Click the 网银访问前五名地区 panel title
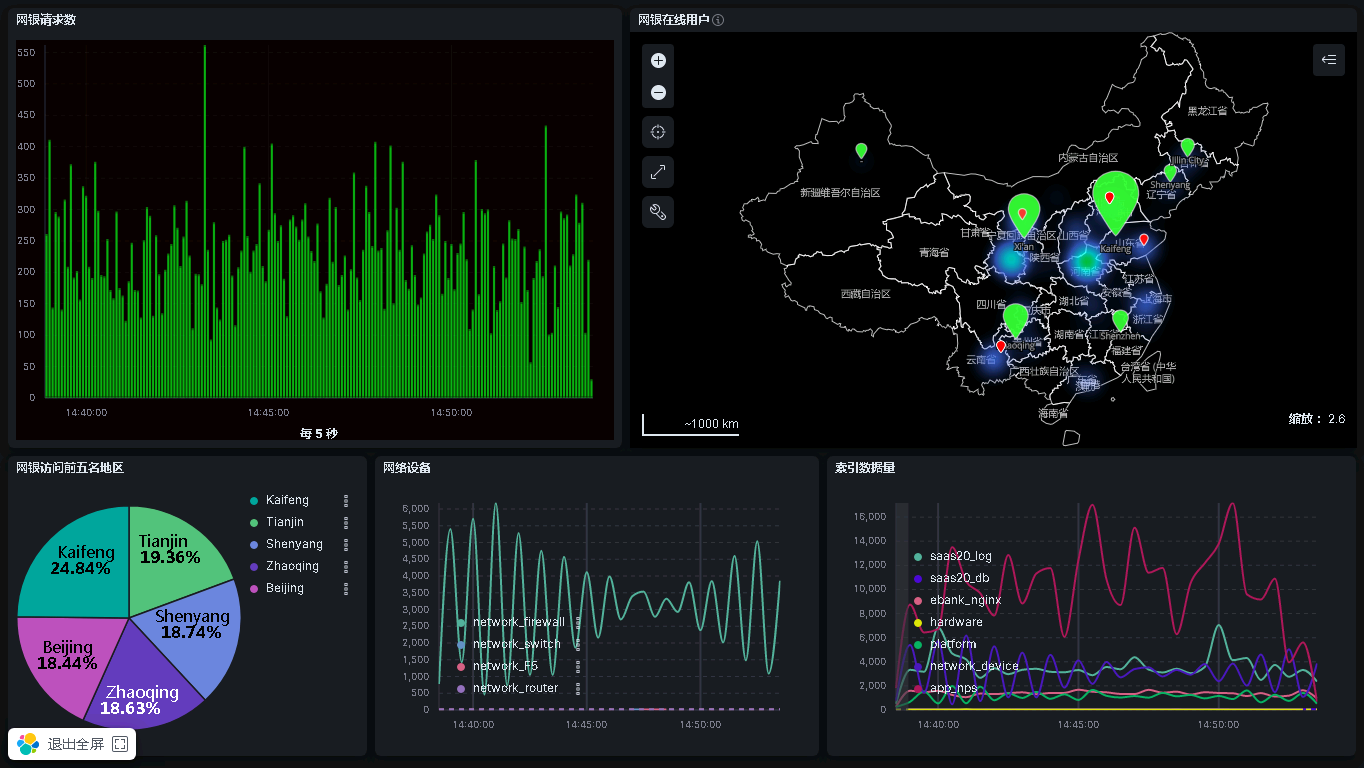 (x=70, y=467)
